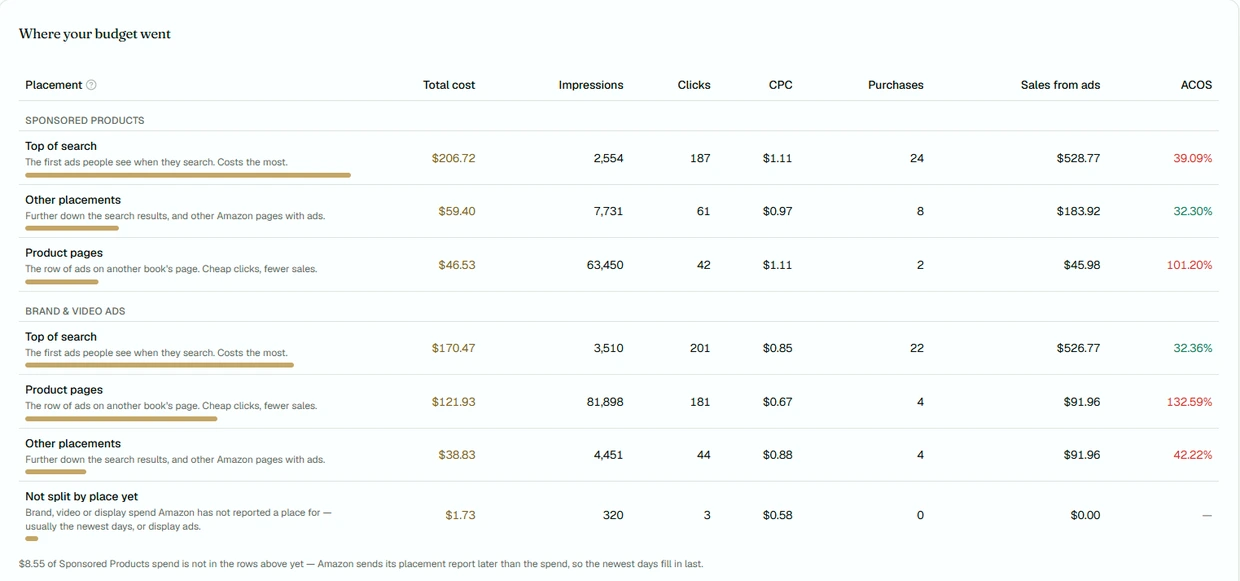This screenshot has width=1240, height=581.
Task: Click the 2,554 impressions value
Action: point(608,158)
